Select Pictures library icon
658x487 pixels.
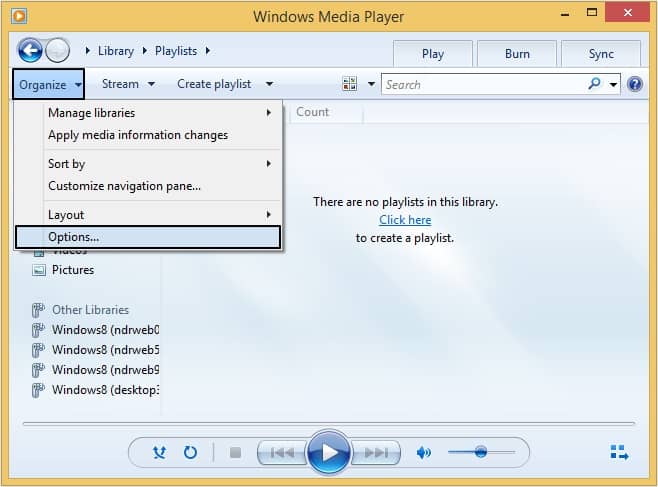point(39,270)
